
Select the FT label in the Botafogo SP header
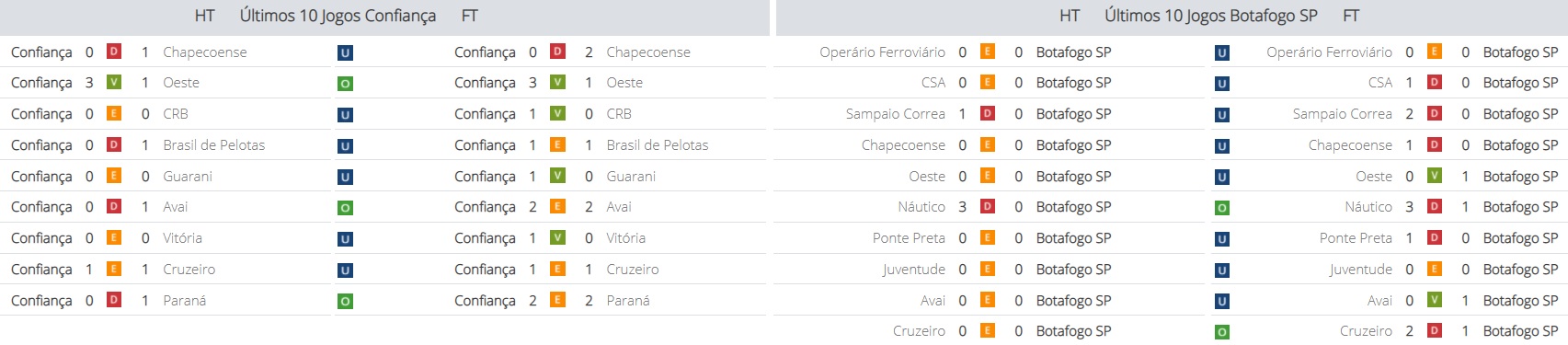(x=1351, y=16)
